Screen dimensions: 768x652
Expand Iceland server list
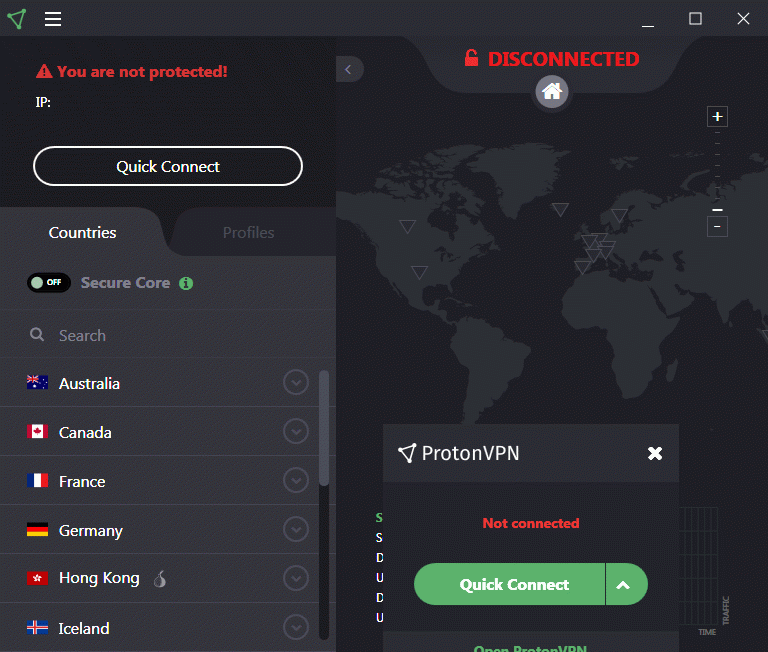coord(296,628)
